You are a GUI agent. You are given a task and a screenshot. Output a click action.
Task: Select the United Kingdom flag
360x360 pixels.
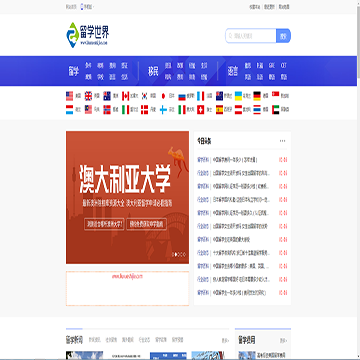click(x=88, y=96)
